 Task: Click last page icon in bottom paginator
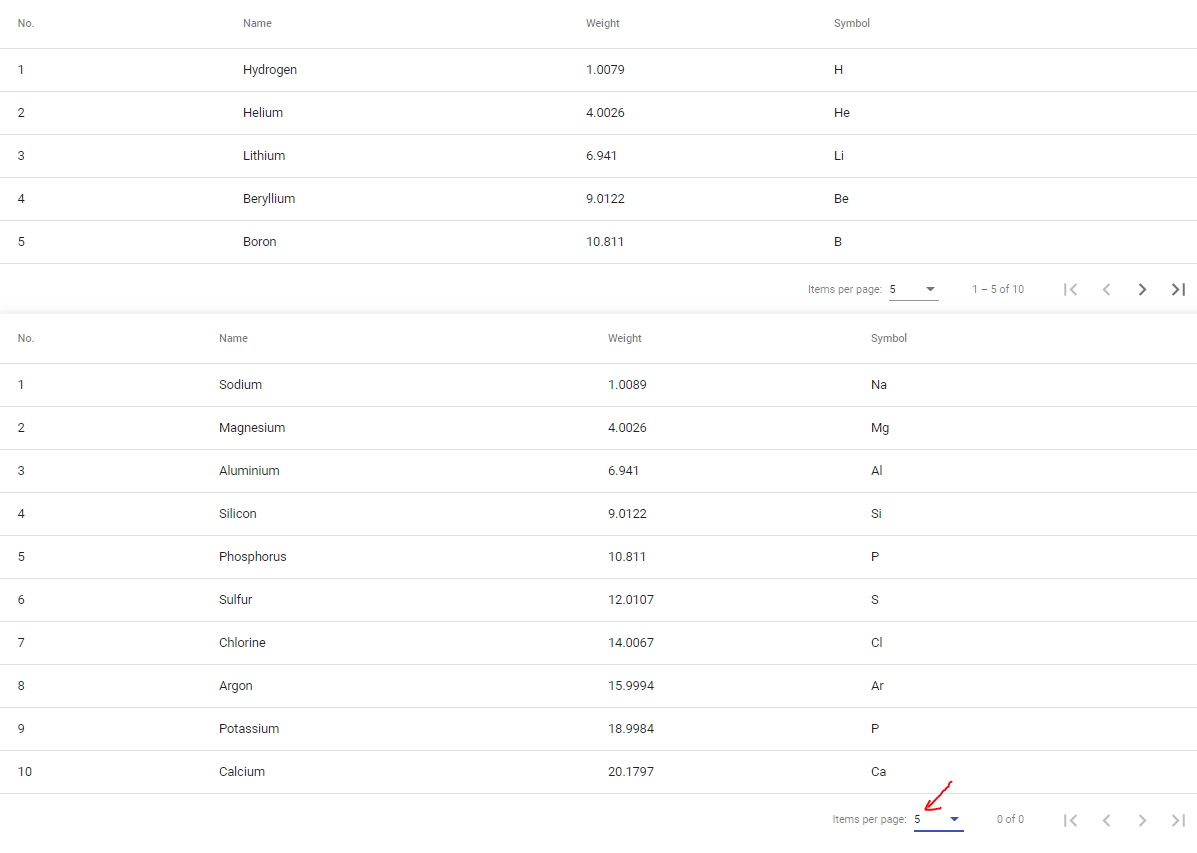[1178, 820]
